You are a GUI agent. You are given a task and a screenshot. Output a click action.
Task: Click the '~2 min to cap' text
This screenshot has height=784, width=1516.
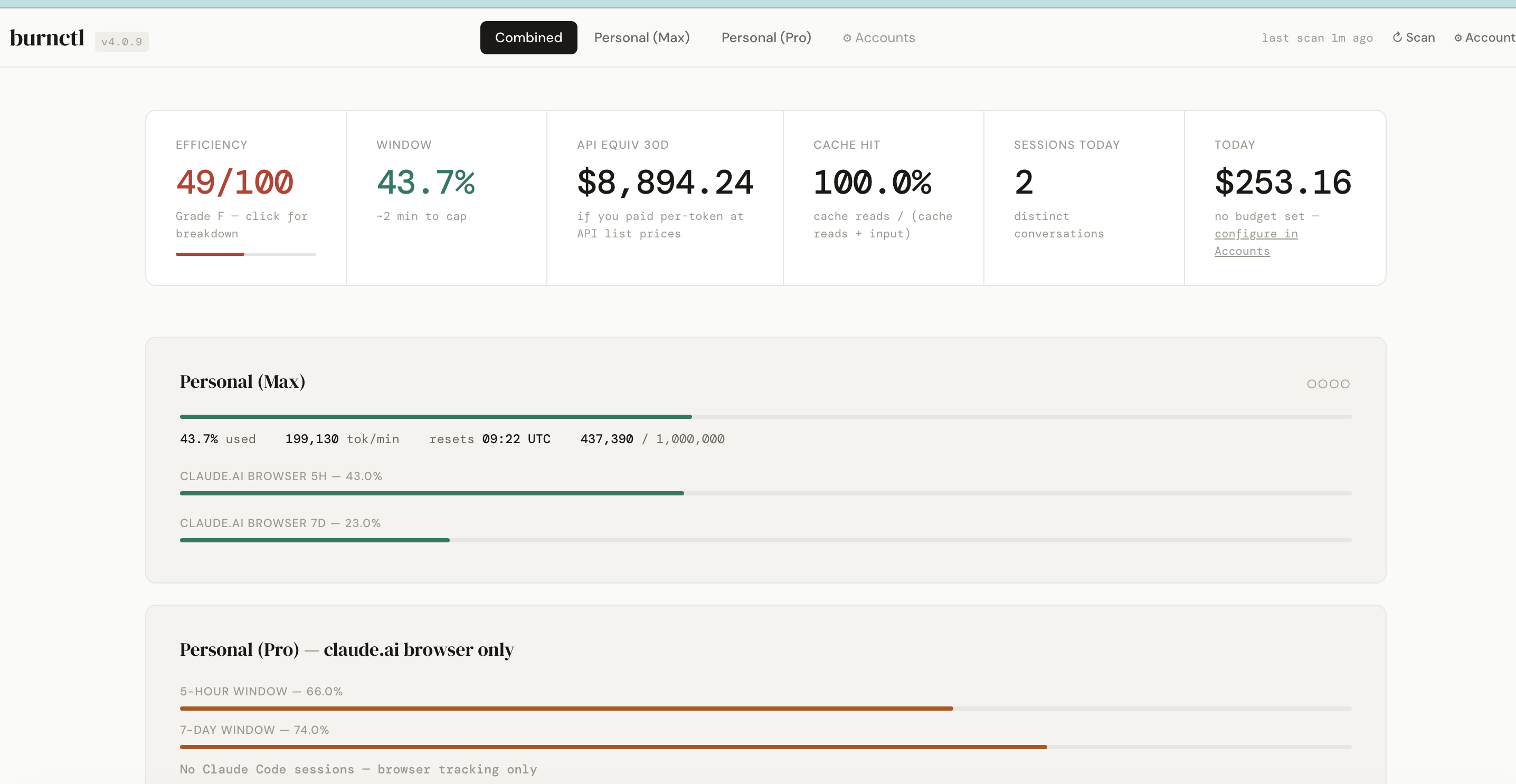[421, 216]
